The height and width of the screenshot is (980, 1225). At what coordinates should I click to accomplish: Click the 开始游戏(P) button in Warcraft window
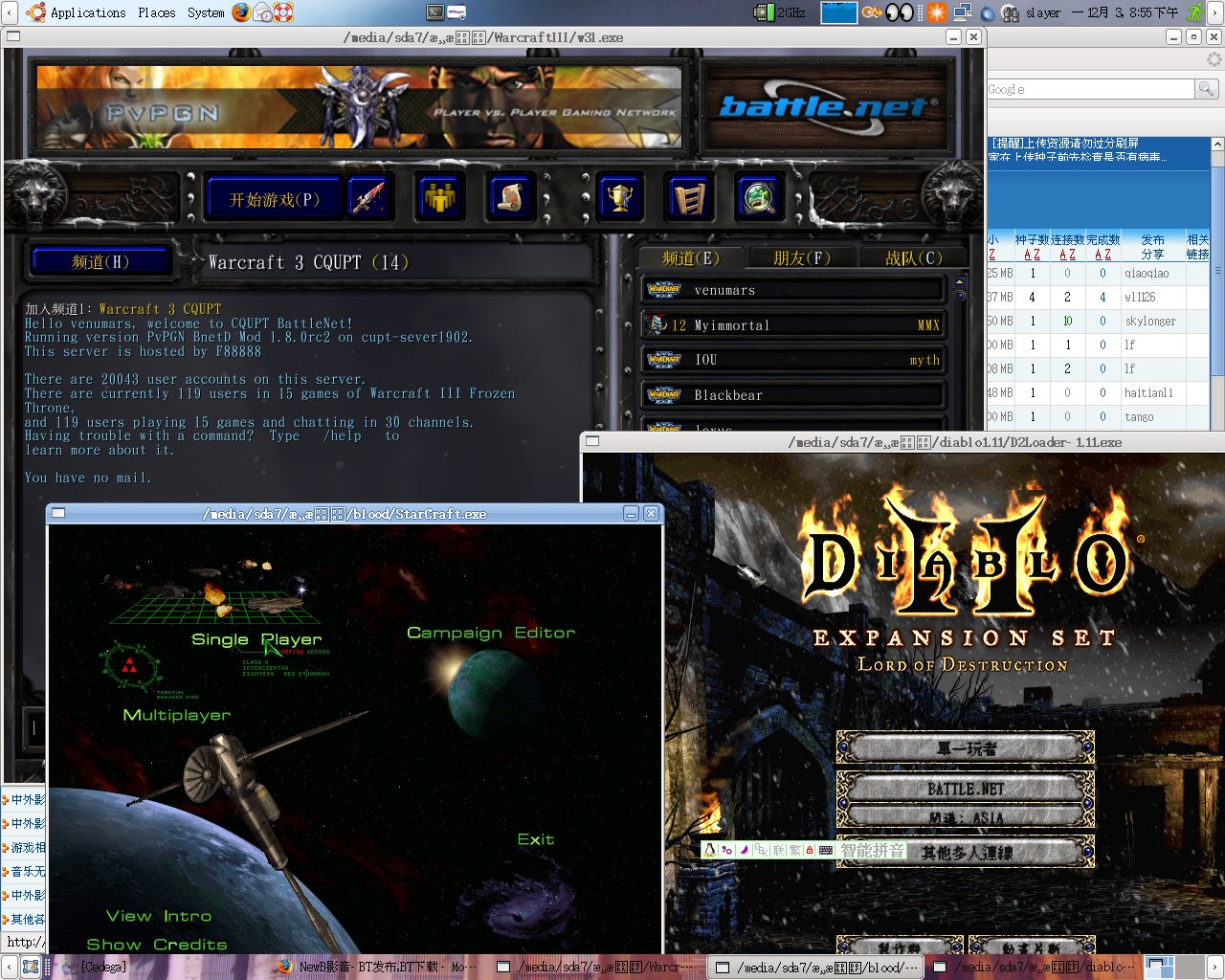[x=274, y=200]
